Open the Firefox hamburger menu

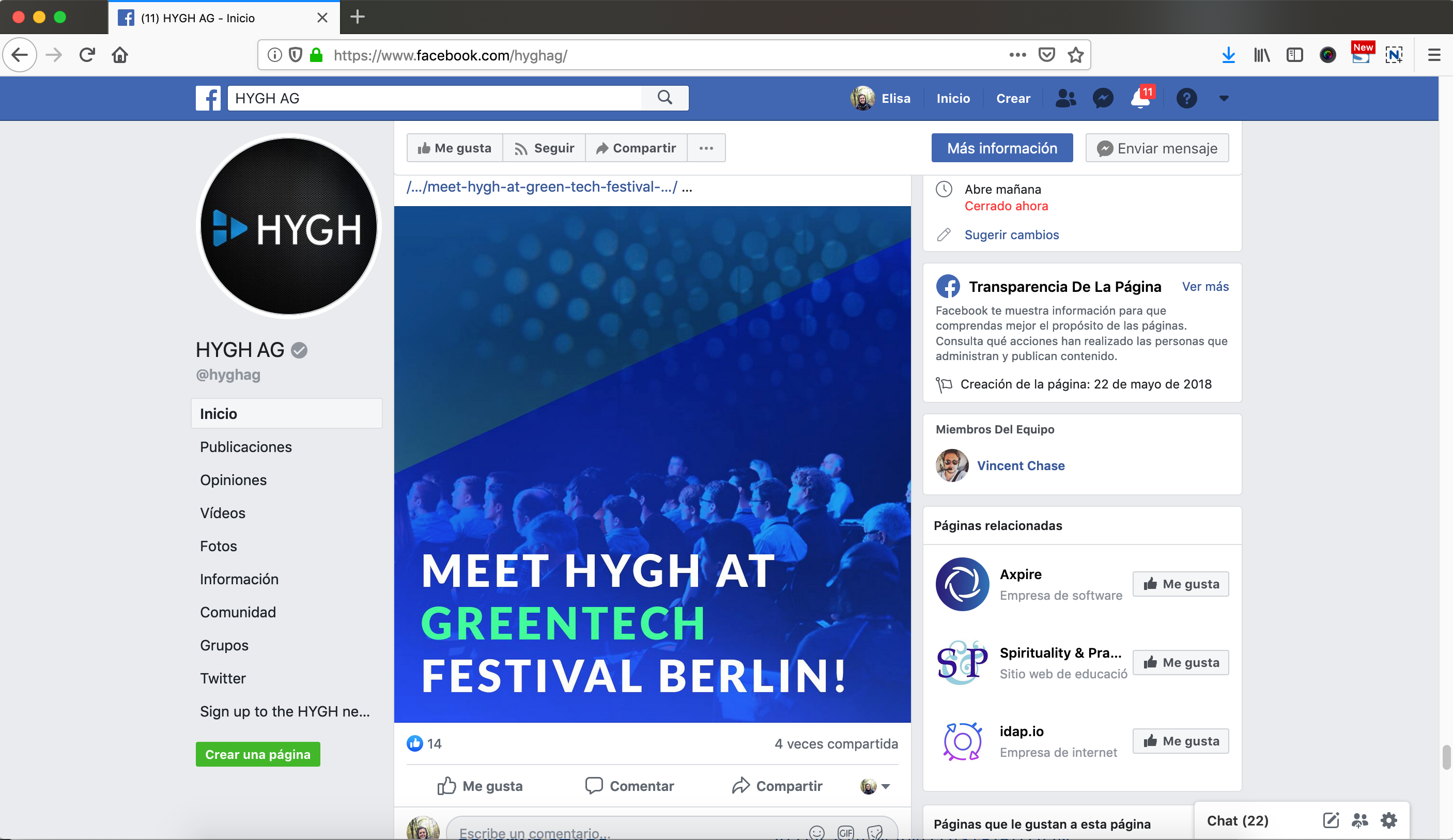[x=1434, y=55]
